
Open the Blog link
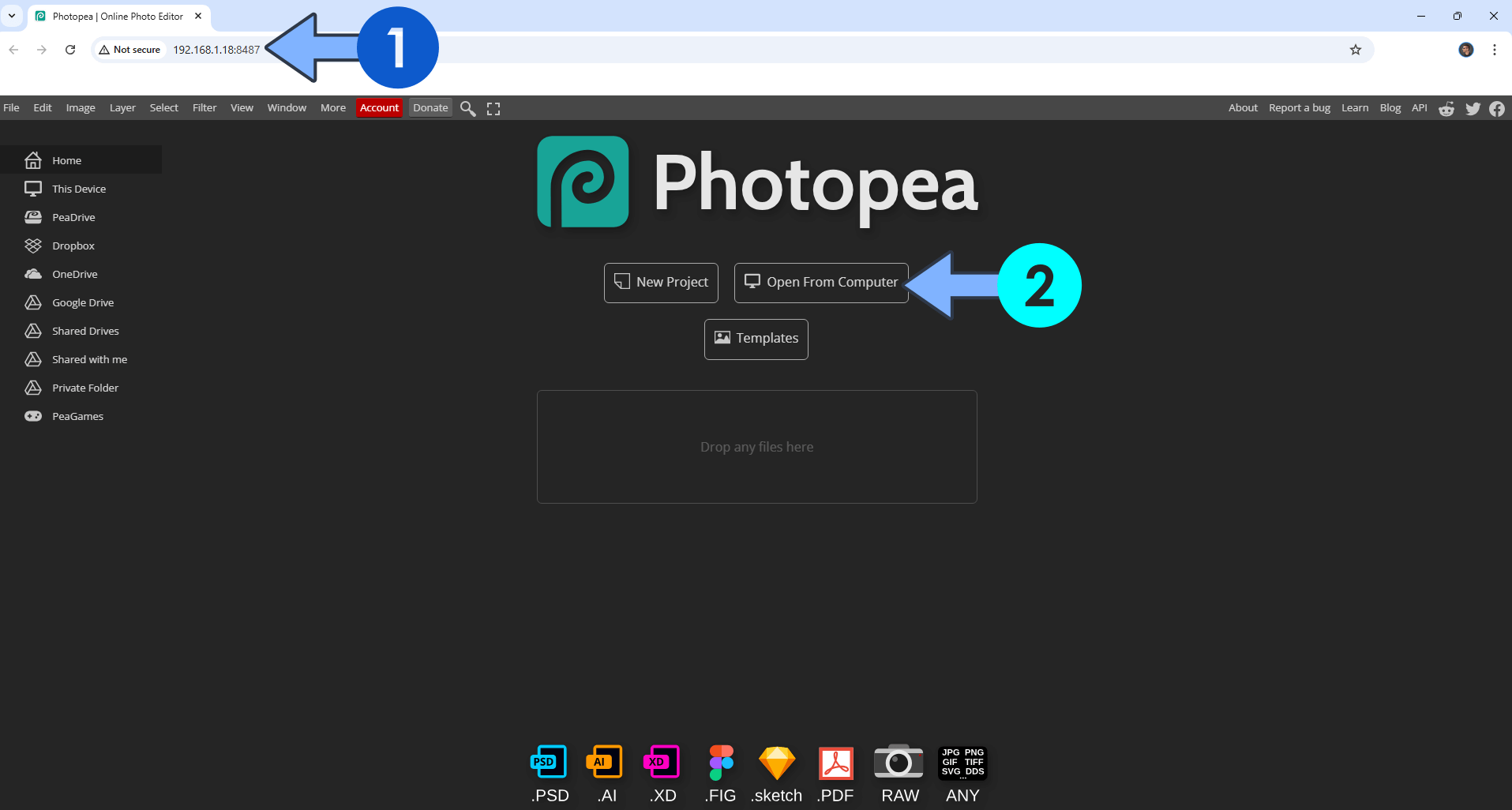[1390, 108]
